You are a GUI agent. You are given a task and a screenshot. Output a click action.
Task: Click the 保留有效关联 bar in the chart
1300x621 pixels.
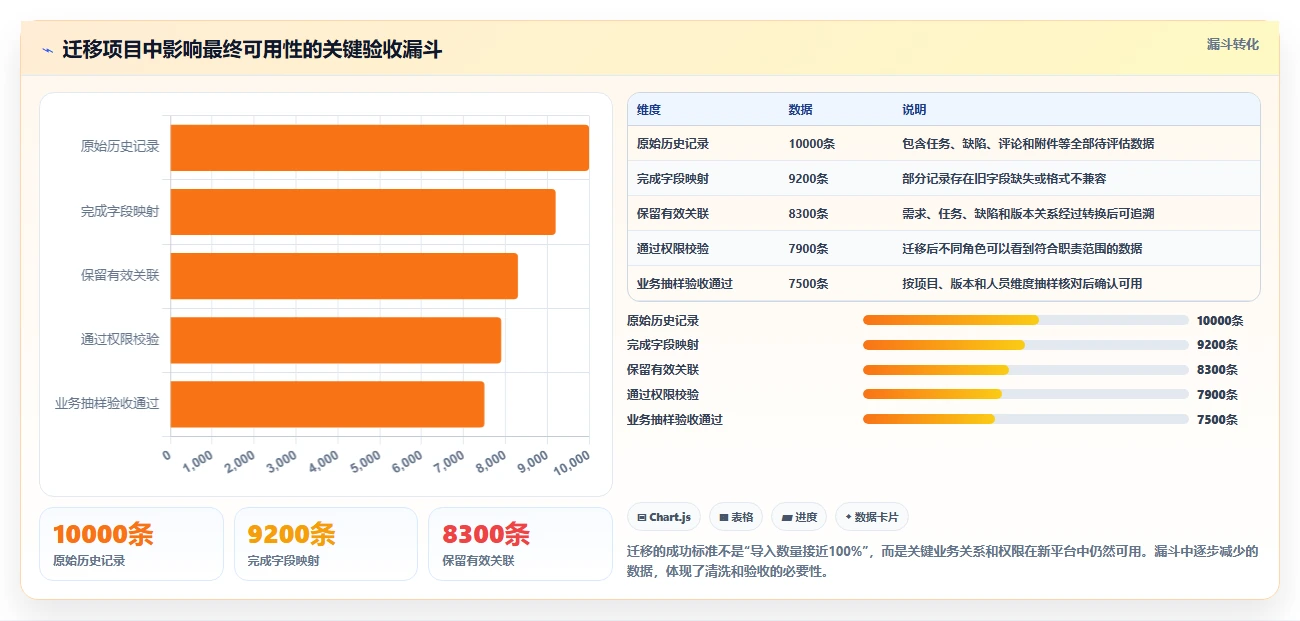[344, 276]
